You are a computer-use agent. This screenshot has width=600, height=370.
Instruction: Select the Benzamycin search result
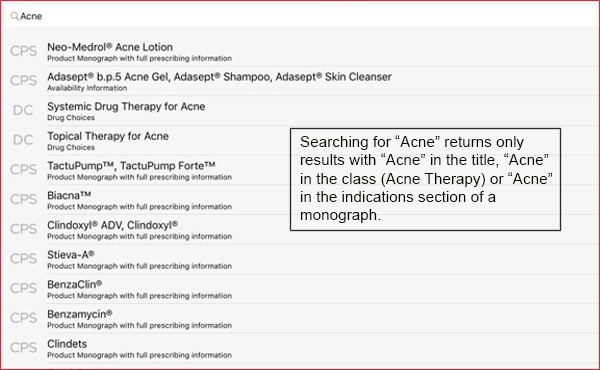[x=302, y=319]
